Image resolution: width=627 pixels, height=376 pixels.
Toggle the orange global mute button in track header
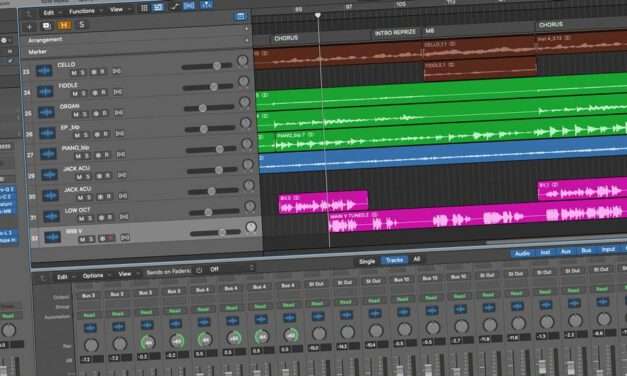tap(64, 25)
